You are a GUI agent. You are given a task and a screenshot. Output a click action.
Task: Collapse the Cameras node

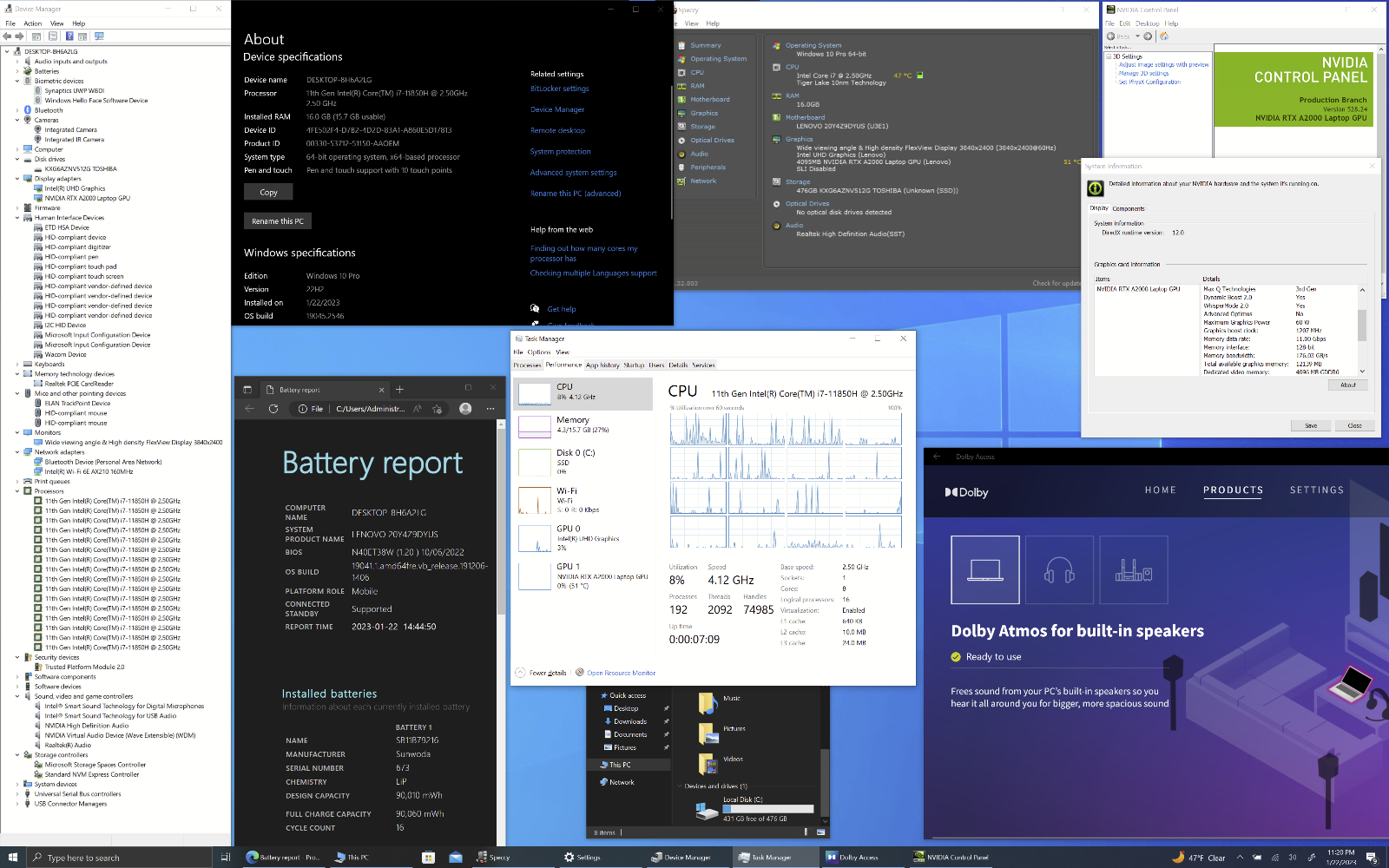tap(16, 120)
